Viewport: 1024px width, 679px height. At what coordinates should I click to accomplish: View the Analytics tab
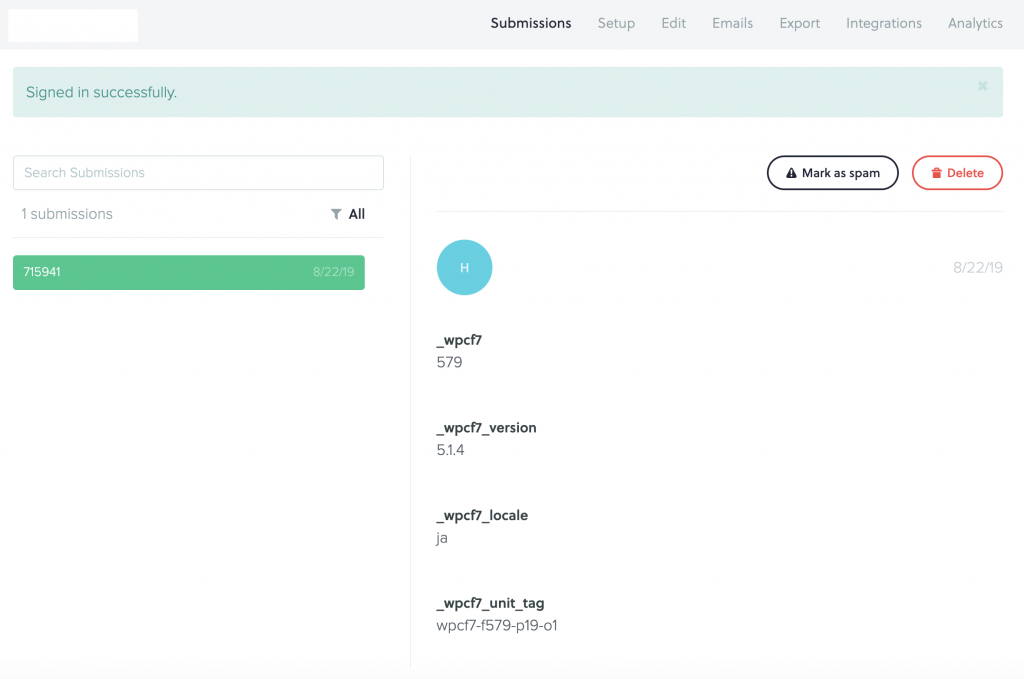coord(975,24)
